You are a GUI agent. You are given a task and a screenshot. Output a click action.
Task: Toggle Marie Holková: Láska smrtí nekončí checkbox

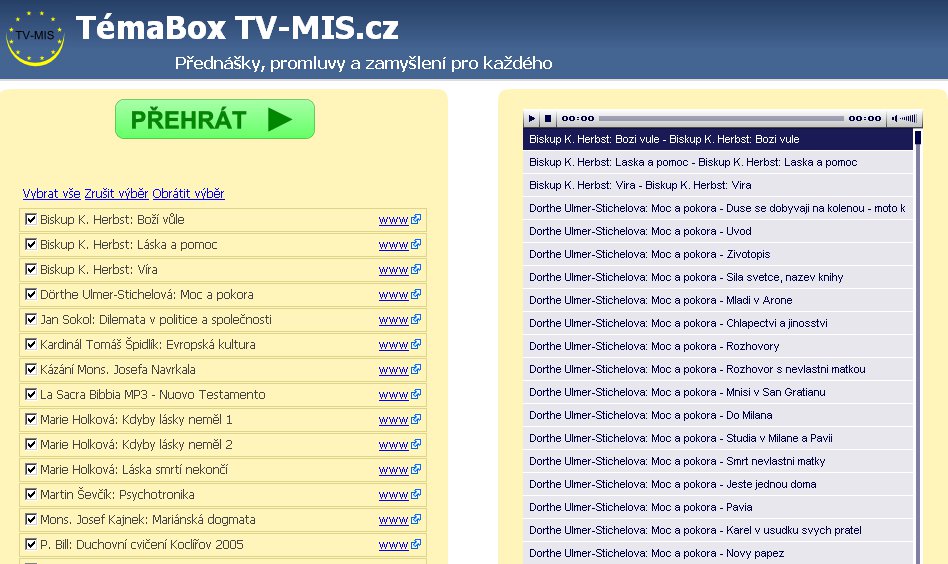pos(31,468)
